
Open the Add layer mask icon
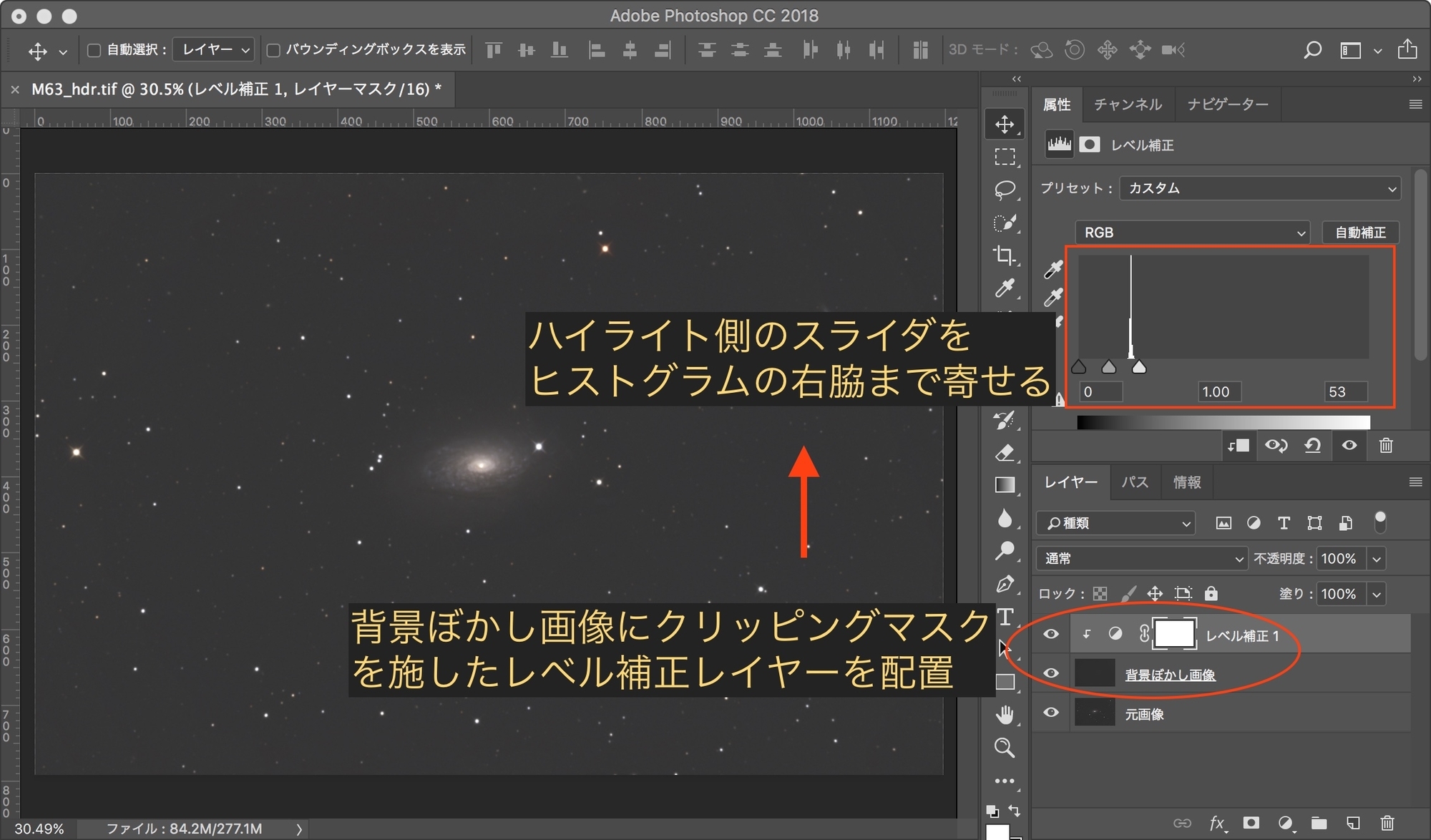coord(1250,823)
